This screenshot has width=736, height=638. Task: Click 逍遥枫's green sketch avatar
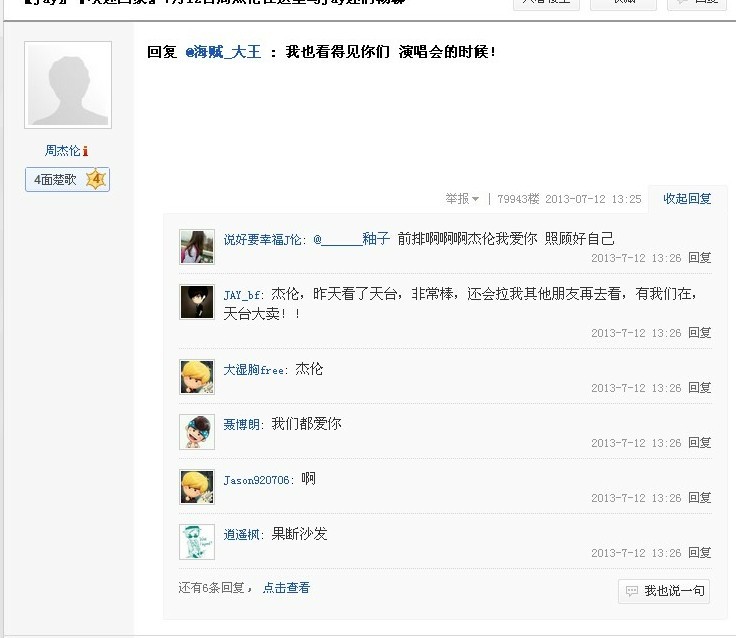(x=197, y=542)
